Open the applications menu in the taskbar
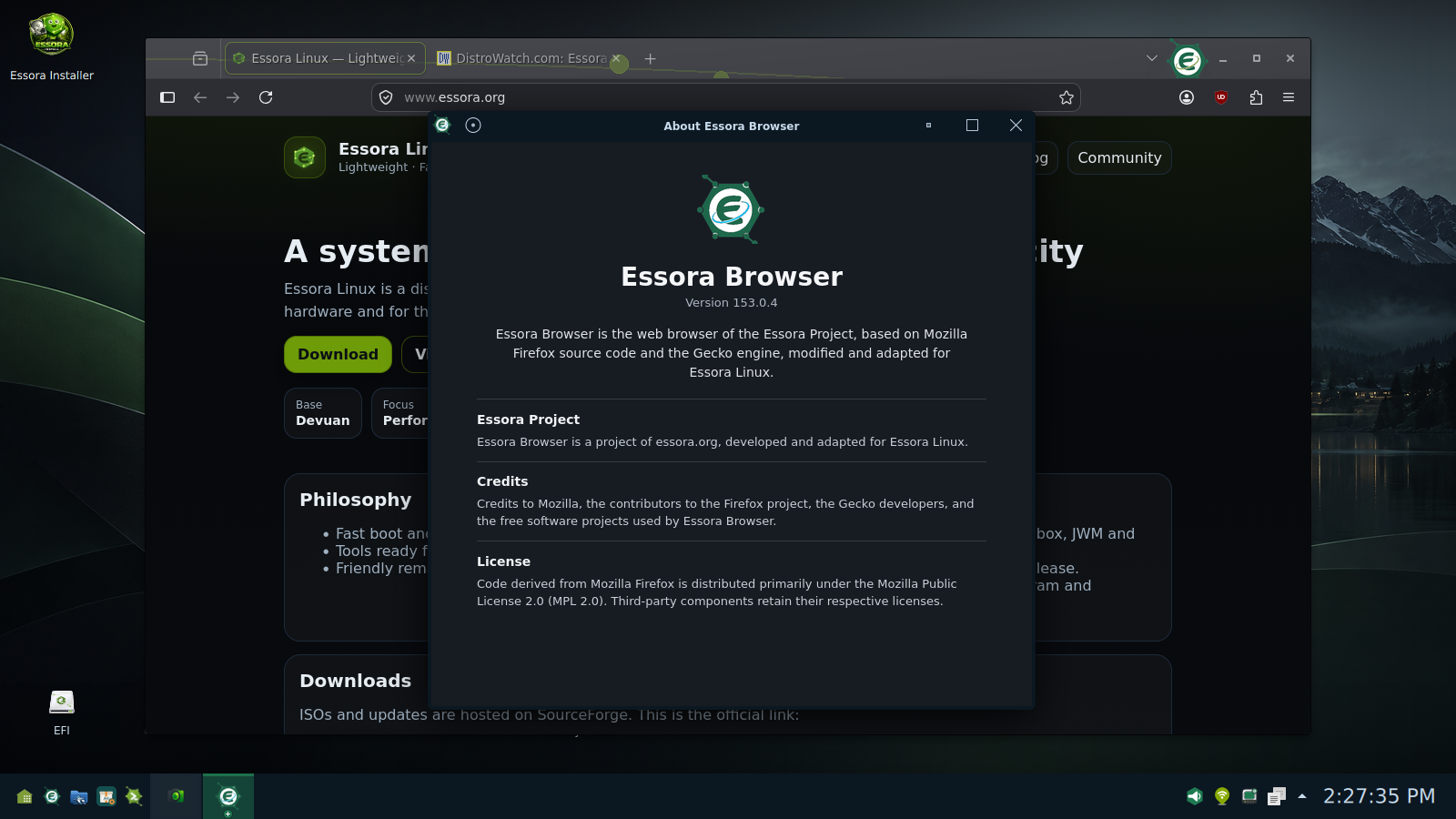The image size is (1456, 819). tap(25, 796)
